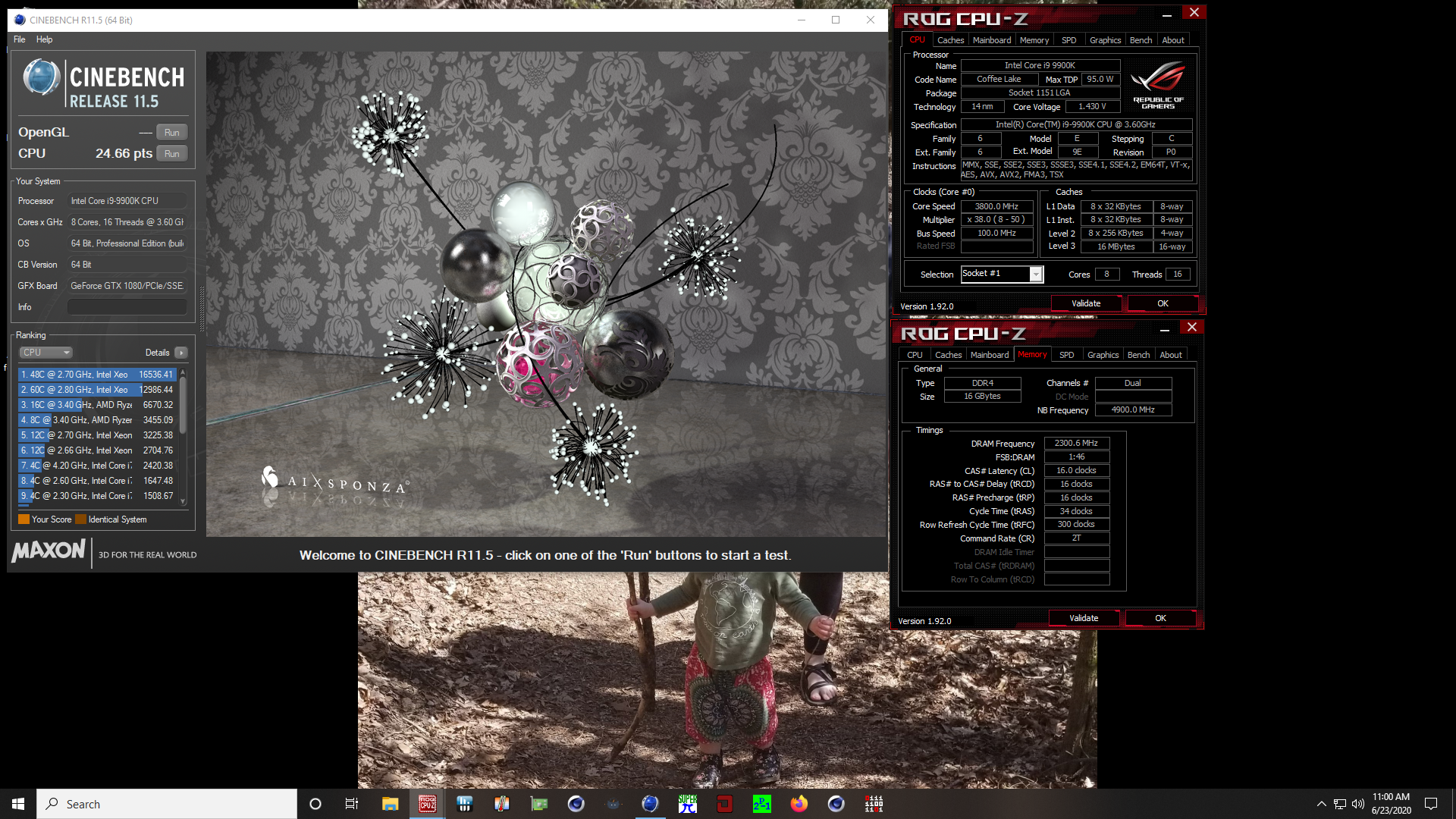1456x819 pixels.
Task: Open File Explorer from the taskbar
Action: pyautogui.click(x=390, y=804)
